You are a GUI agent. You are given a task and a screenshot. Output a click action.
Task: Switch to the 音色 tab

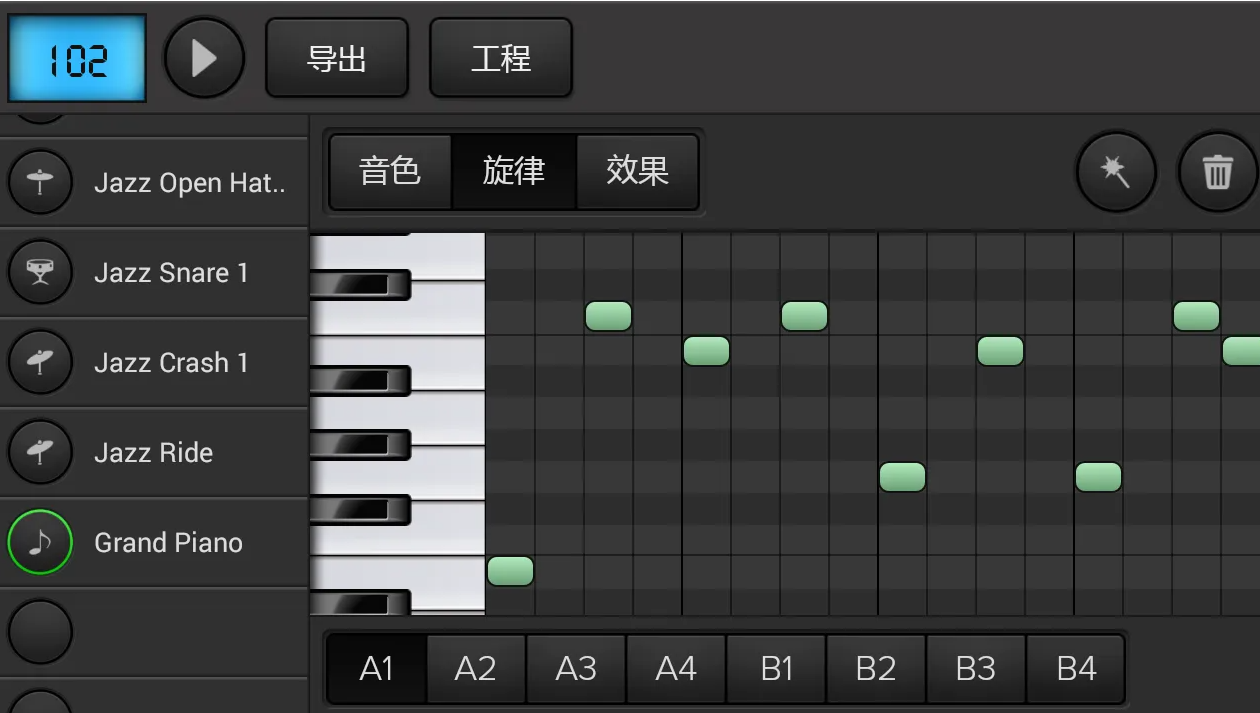[x=390, y=171]
